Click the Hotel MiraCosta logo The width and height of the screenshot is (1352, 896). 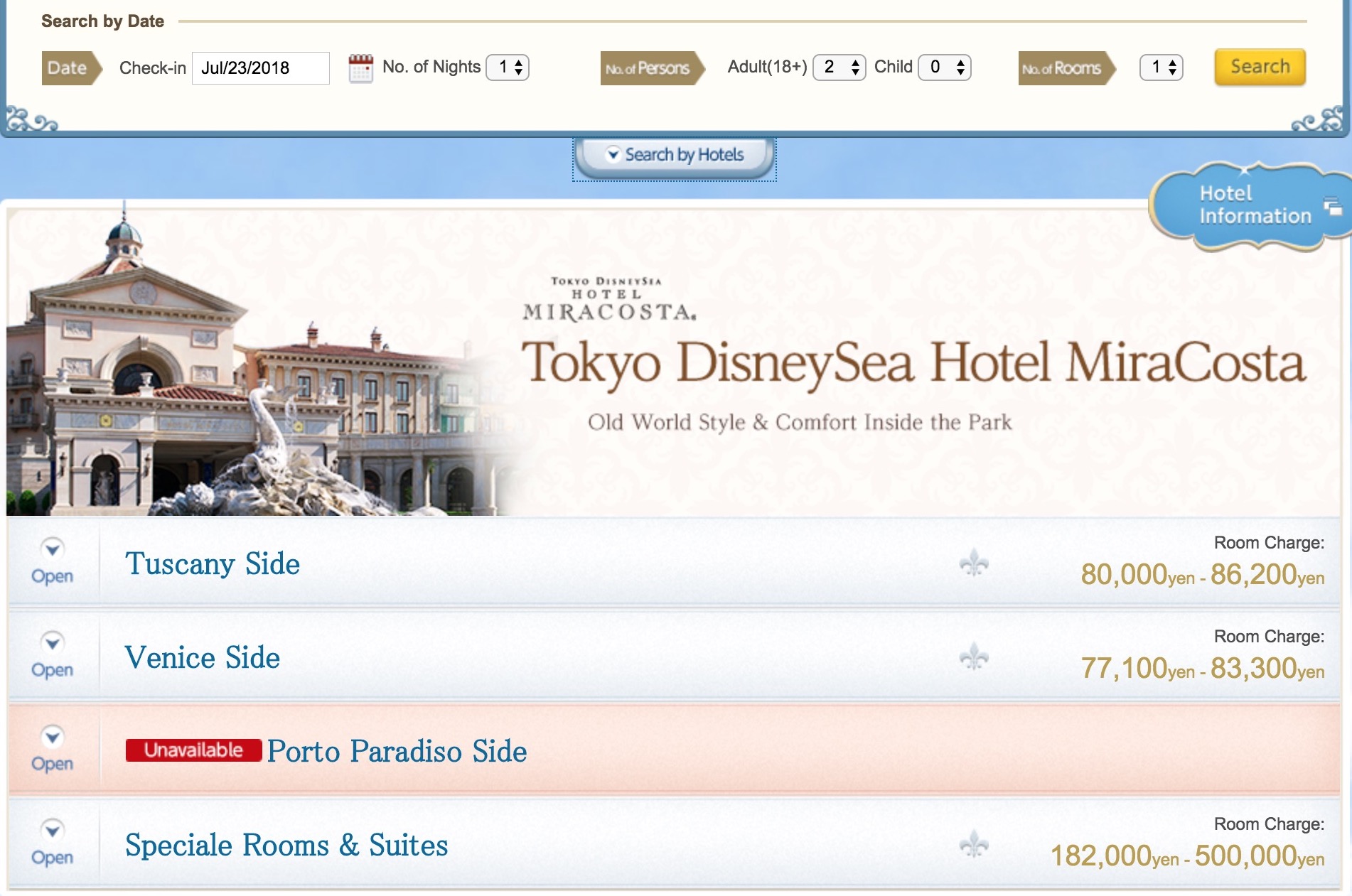click(x=608, y=299)
